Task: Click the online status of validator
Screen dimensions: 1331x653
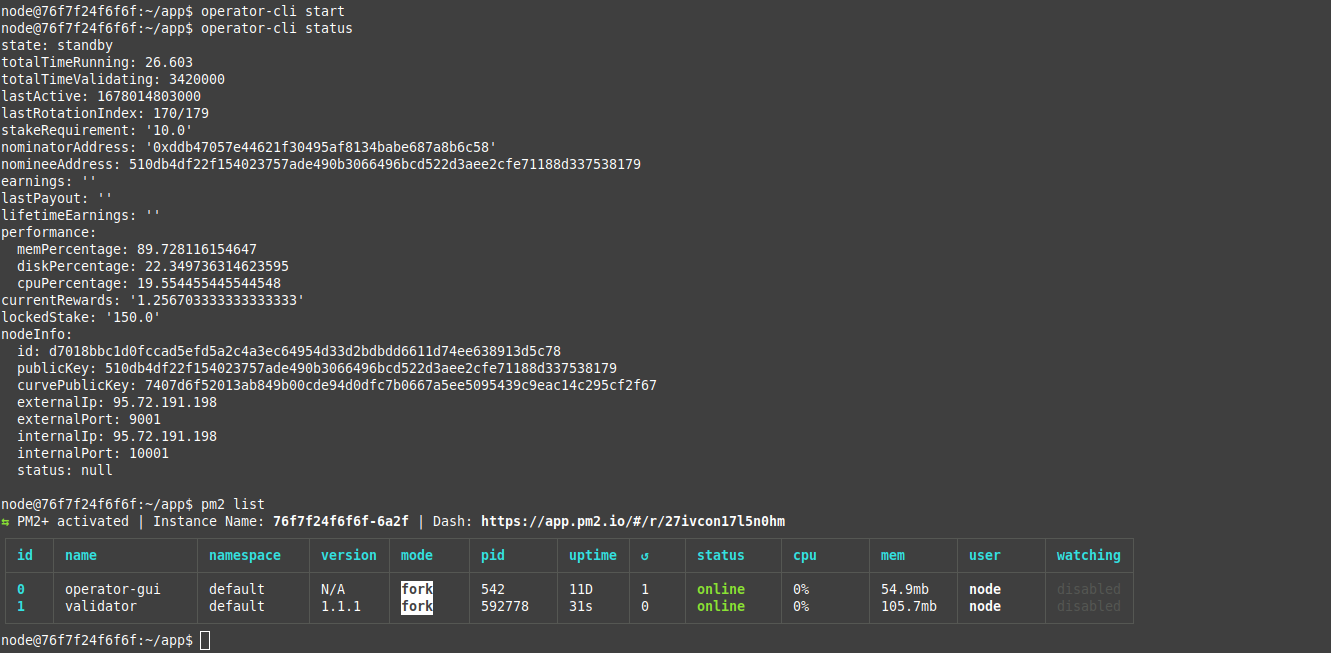Action: point(721,606)
